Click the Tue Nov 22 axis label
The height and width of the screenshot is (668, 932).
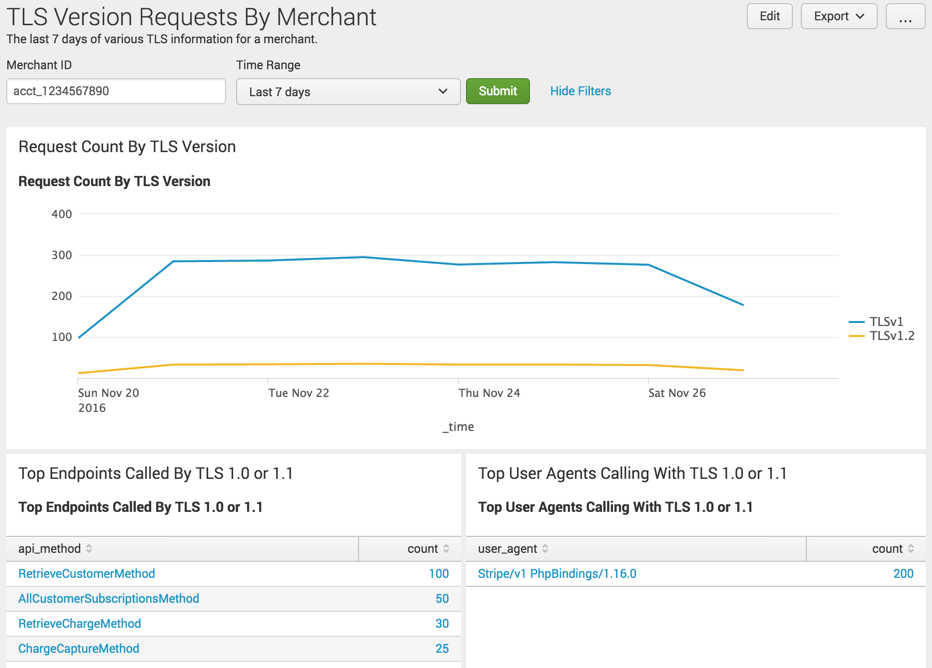click(298, 393)
